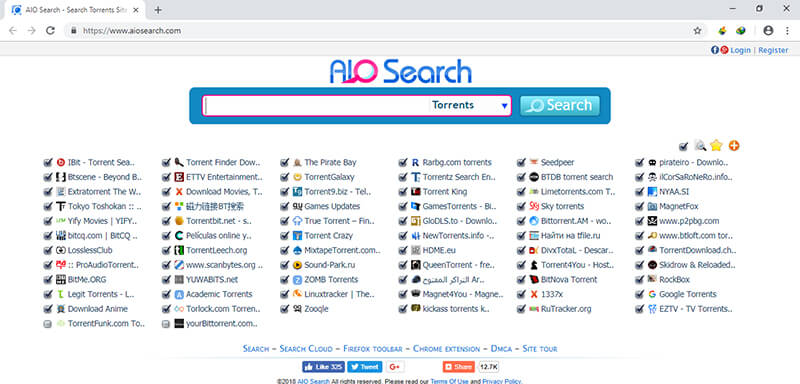This screenshot has height=384, width=800.
Task: Open the Chrome three-dot menu
Action: coord(787,31)
